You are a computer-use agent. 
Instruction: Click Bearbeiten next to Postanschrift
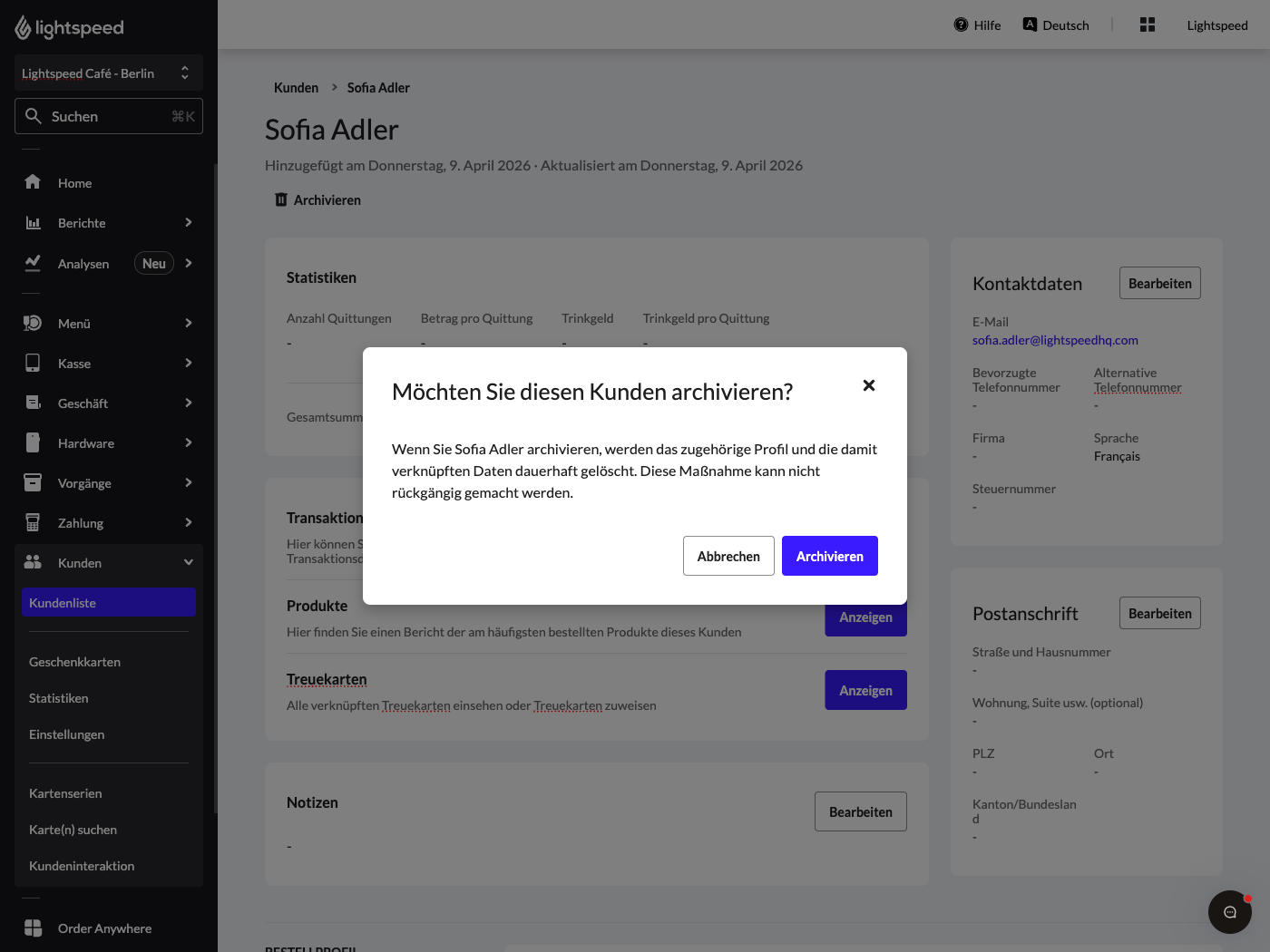click(x=1160, y=613)
